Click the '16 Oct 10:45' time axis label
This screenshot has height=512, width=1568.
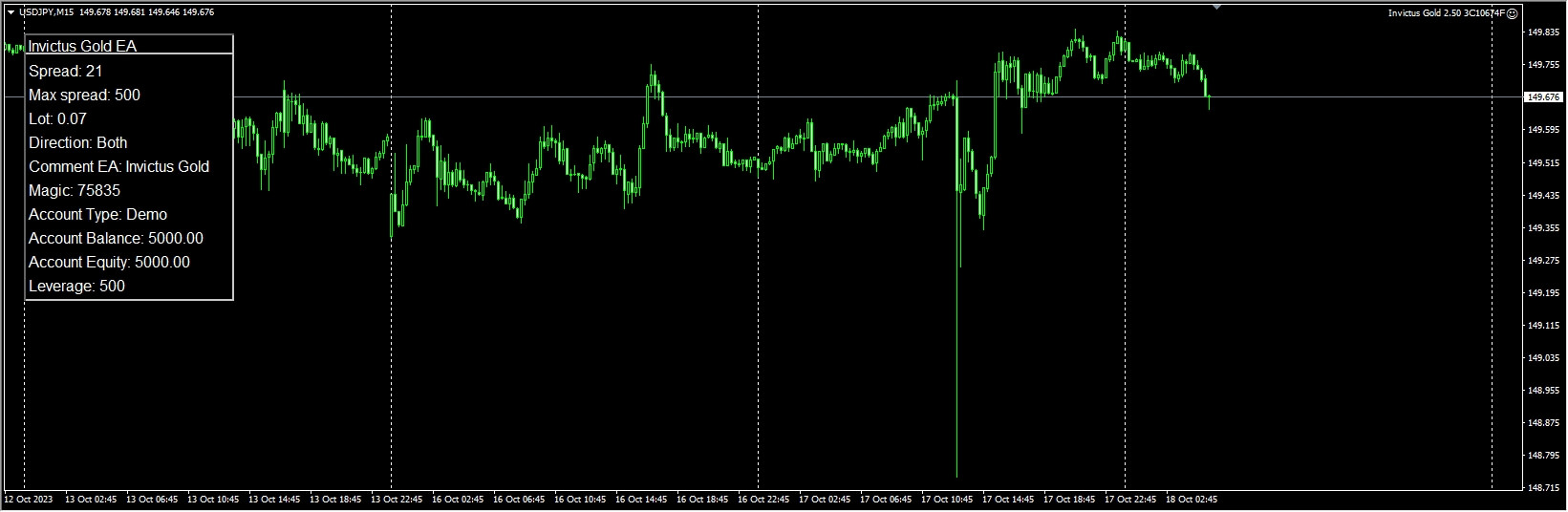click(580, 499)
